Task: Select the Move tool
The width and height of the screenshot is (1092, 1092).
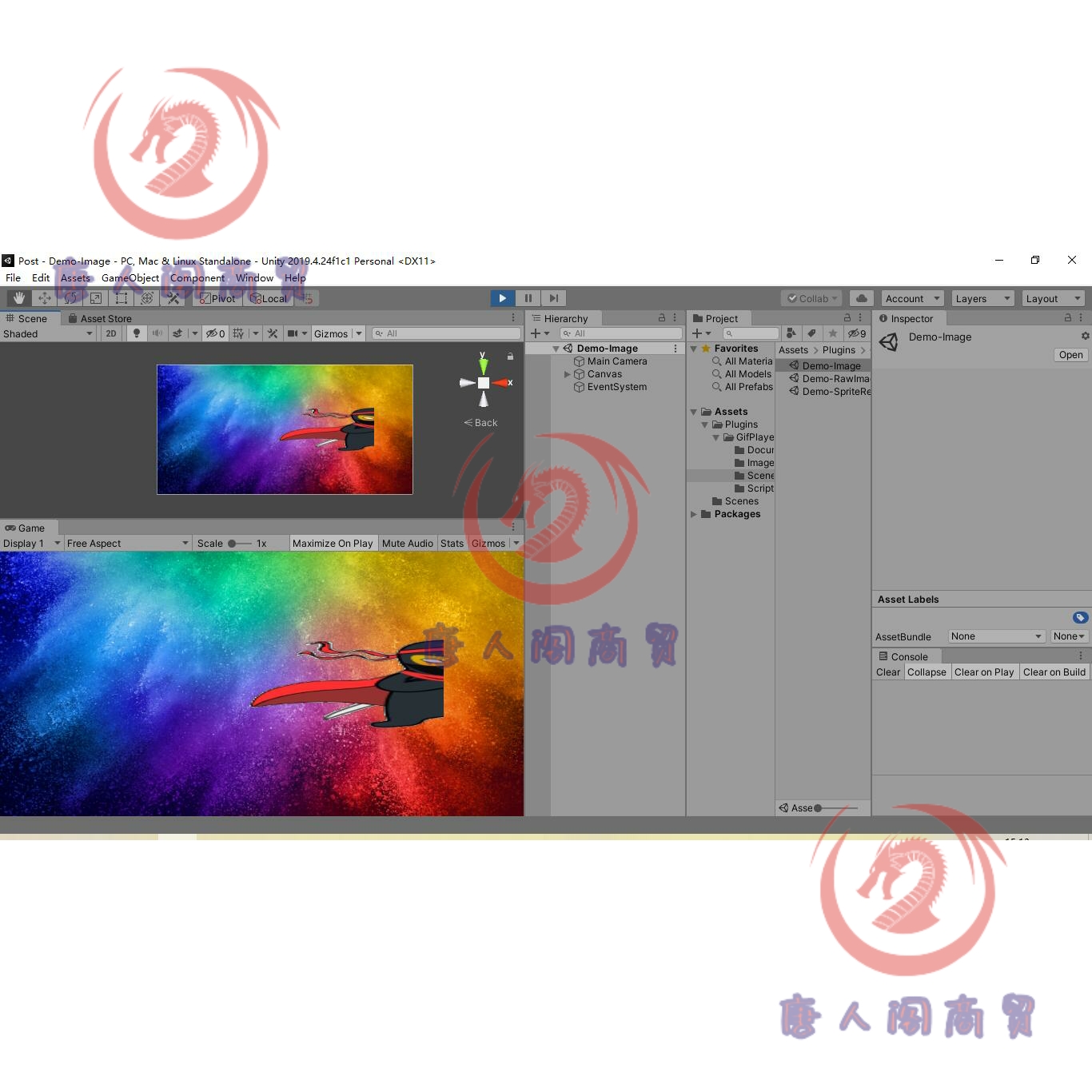Action: click(44, 297)
